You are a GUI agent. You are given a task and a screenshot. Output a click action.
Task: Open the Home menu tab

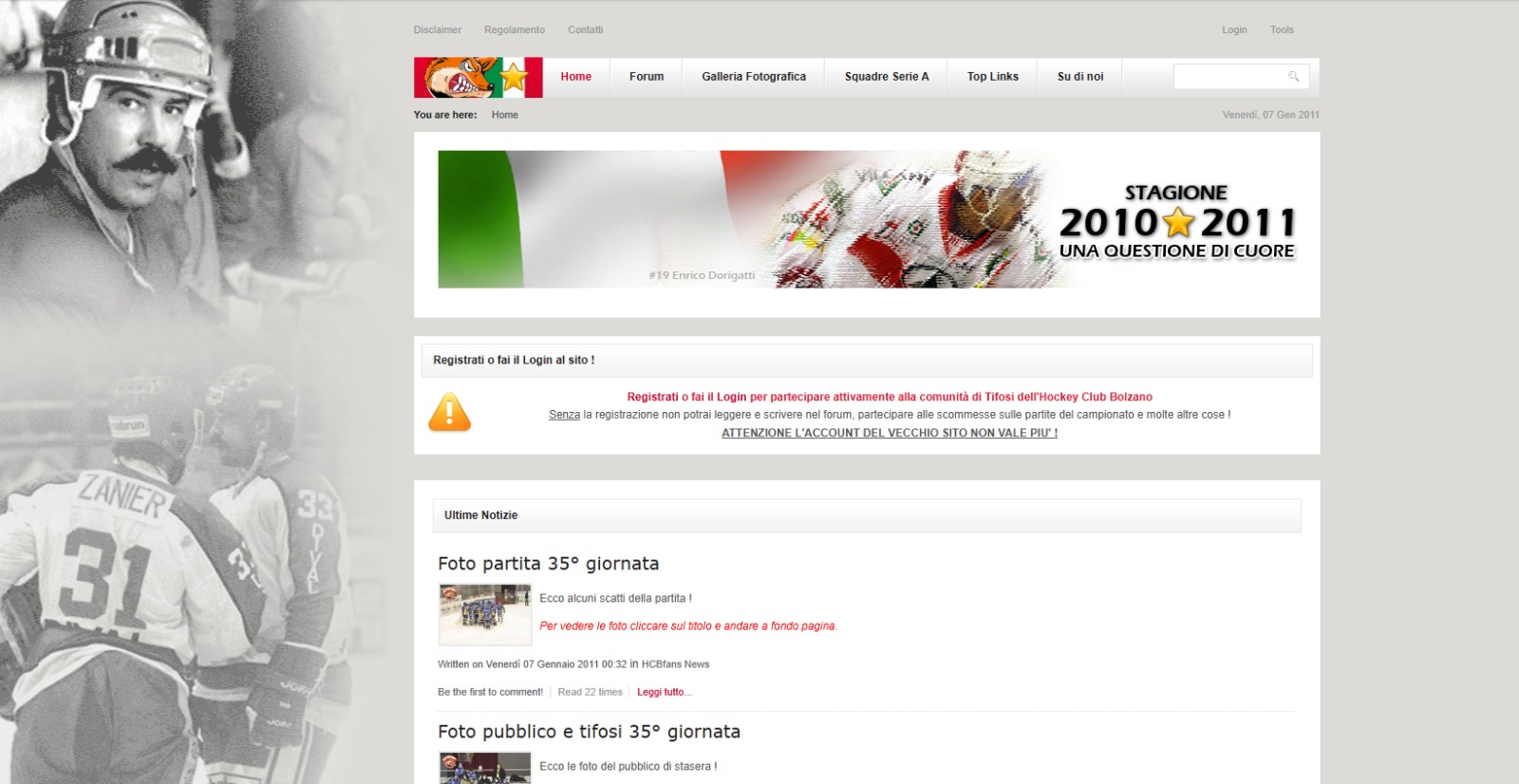tap(575, 77)
